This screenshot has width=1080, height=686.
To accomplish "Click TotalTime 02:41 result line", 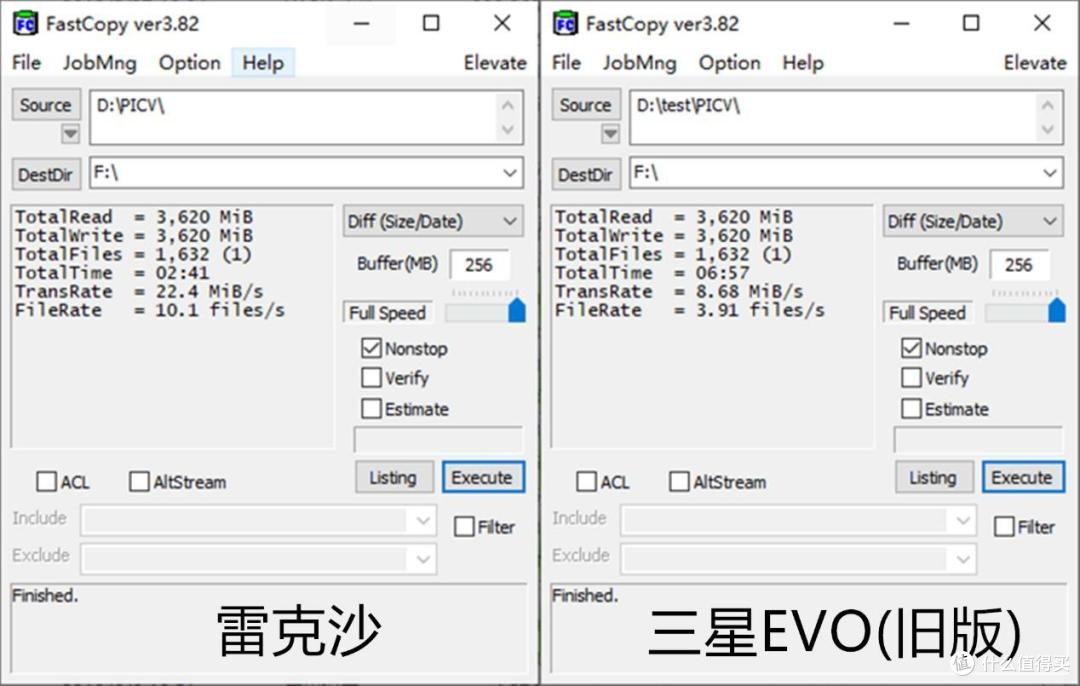I will [x=112, y=273].
